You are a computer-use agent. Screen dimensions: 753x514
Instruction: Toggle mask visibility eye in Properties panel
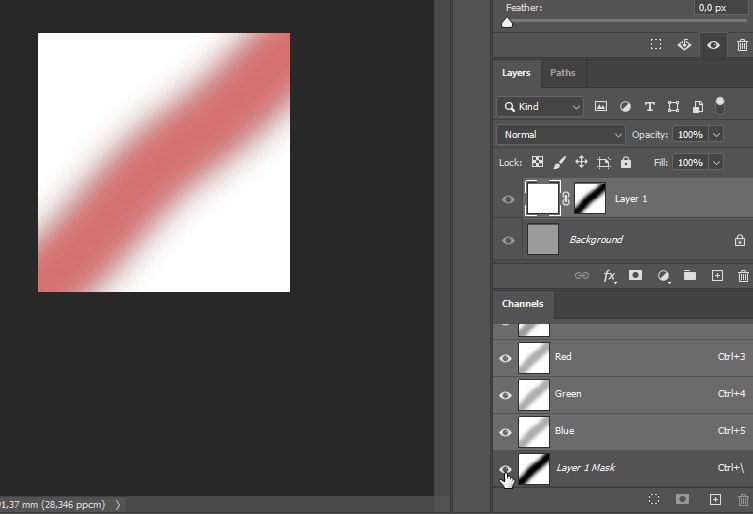(713, 45)
